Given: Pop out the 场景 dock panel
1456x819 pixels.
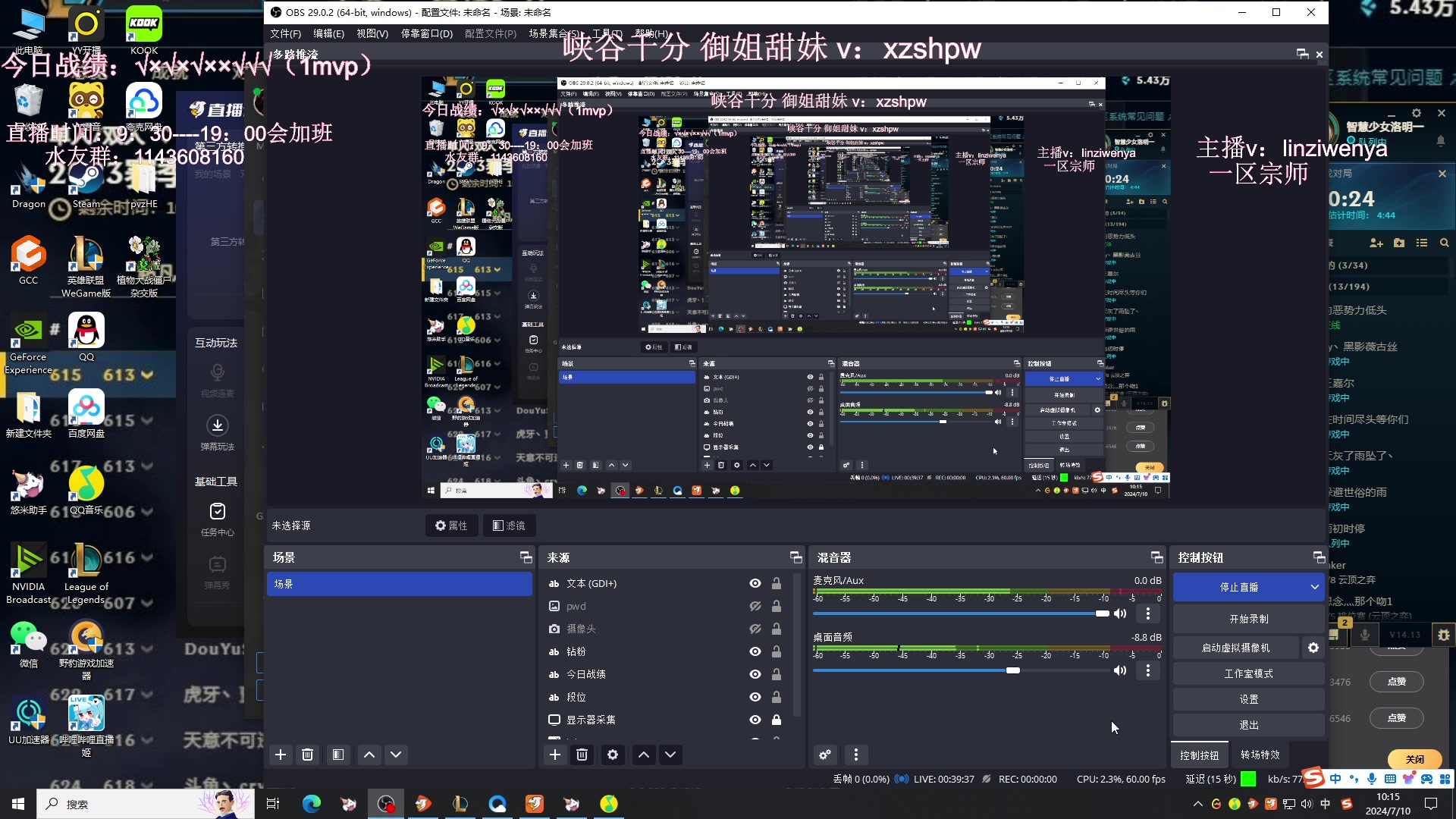Looking at the screenshot, I should point(526,557).
